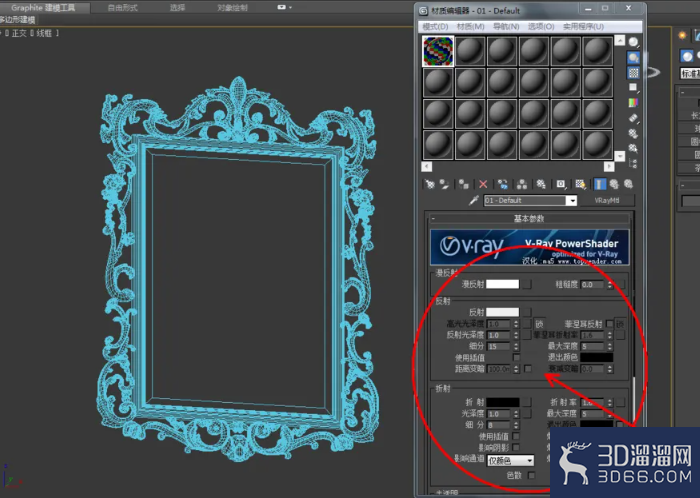Click the Put to Library icon
Screen dimensions: 700x498
tap(541, 184)
